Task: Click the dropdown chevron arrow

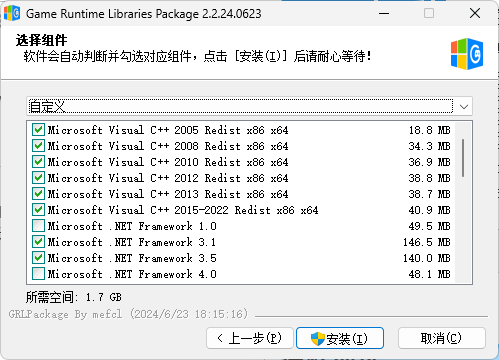Action: click(464, 107)
